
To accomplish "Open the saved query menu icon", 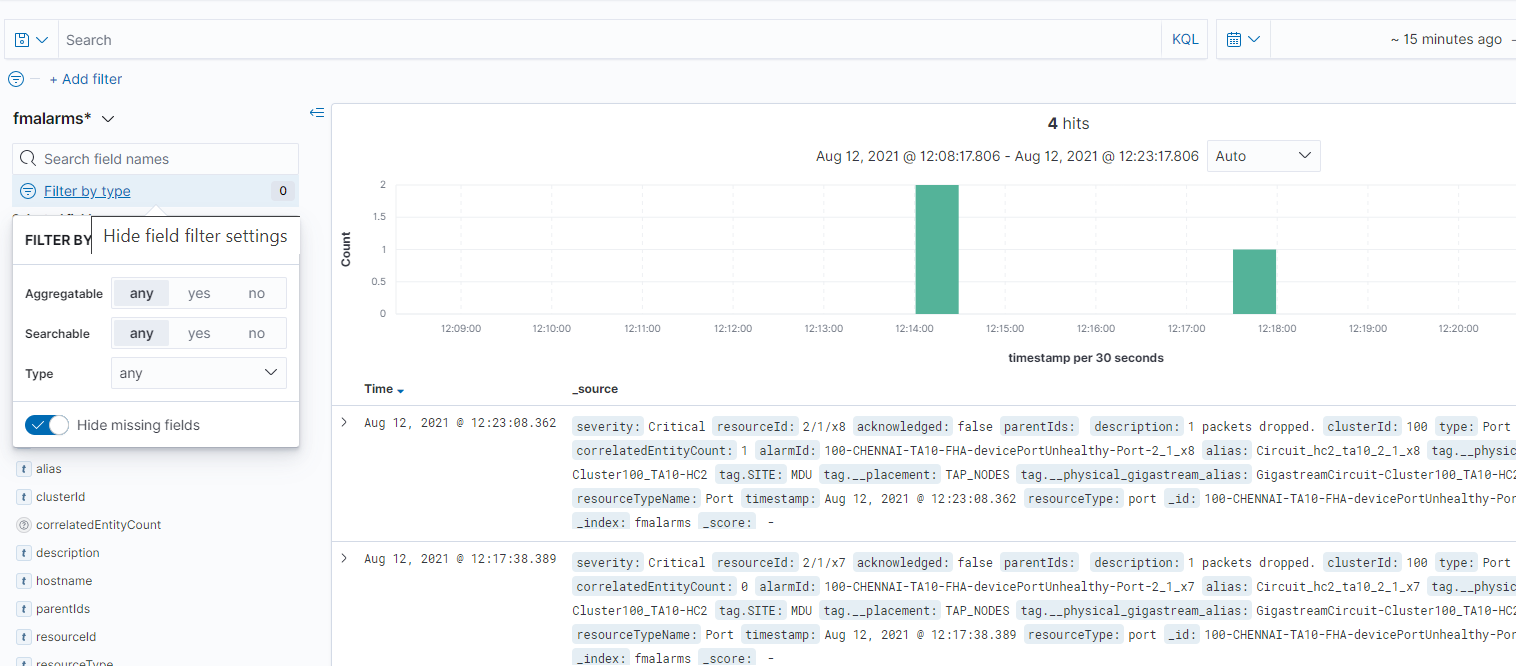I will click(x=31, y=40).
